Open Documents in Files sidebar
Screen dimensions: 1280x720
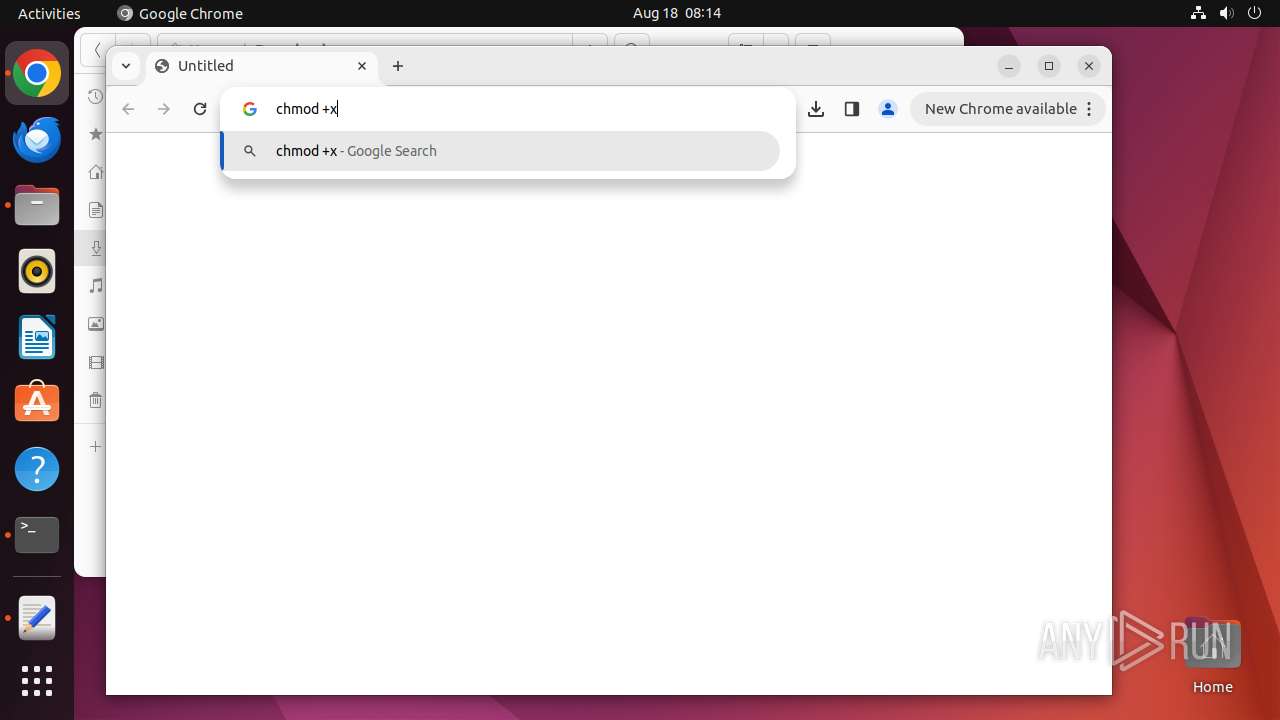pos(95,210)
